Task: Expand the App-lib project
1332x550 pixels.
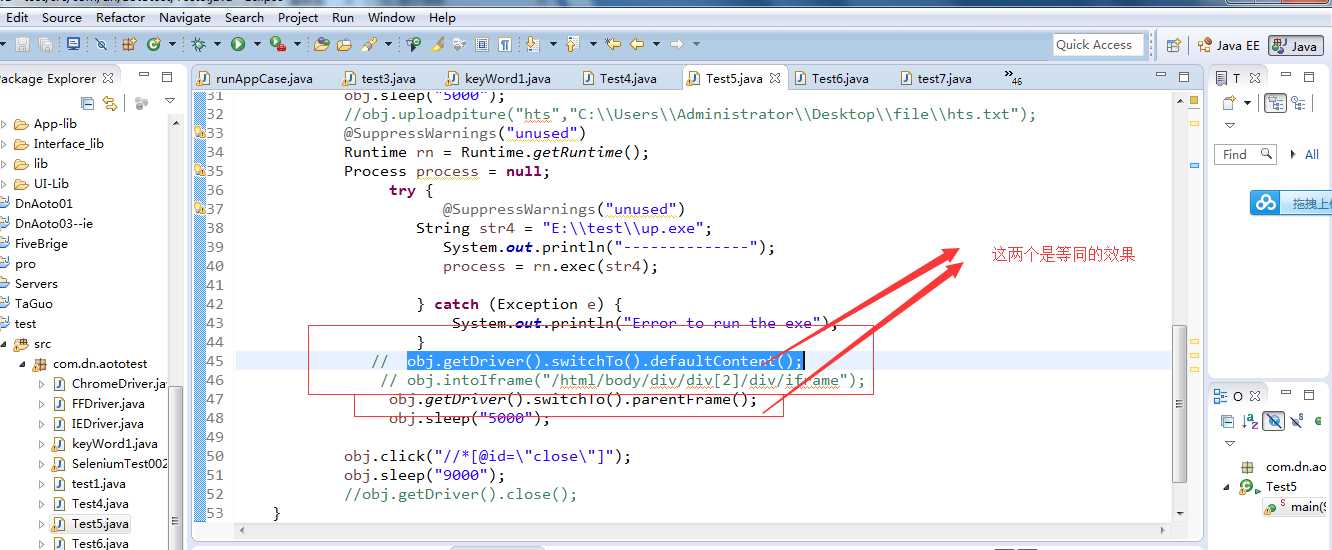Action: pos(5,124)
